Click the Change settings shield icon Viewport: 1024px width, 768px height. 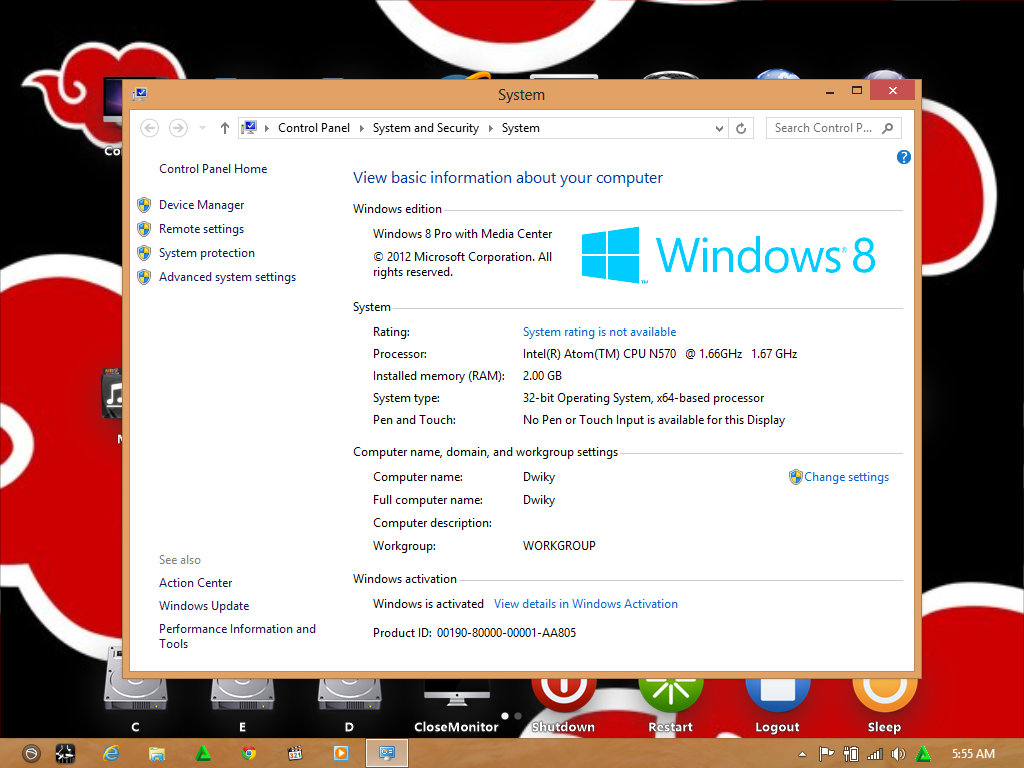point(794,477)
